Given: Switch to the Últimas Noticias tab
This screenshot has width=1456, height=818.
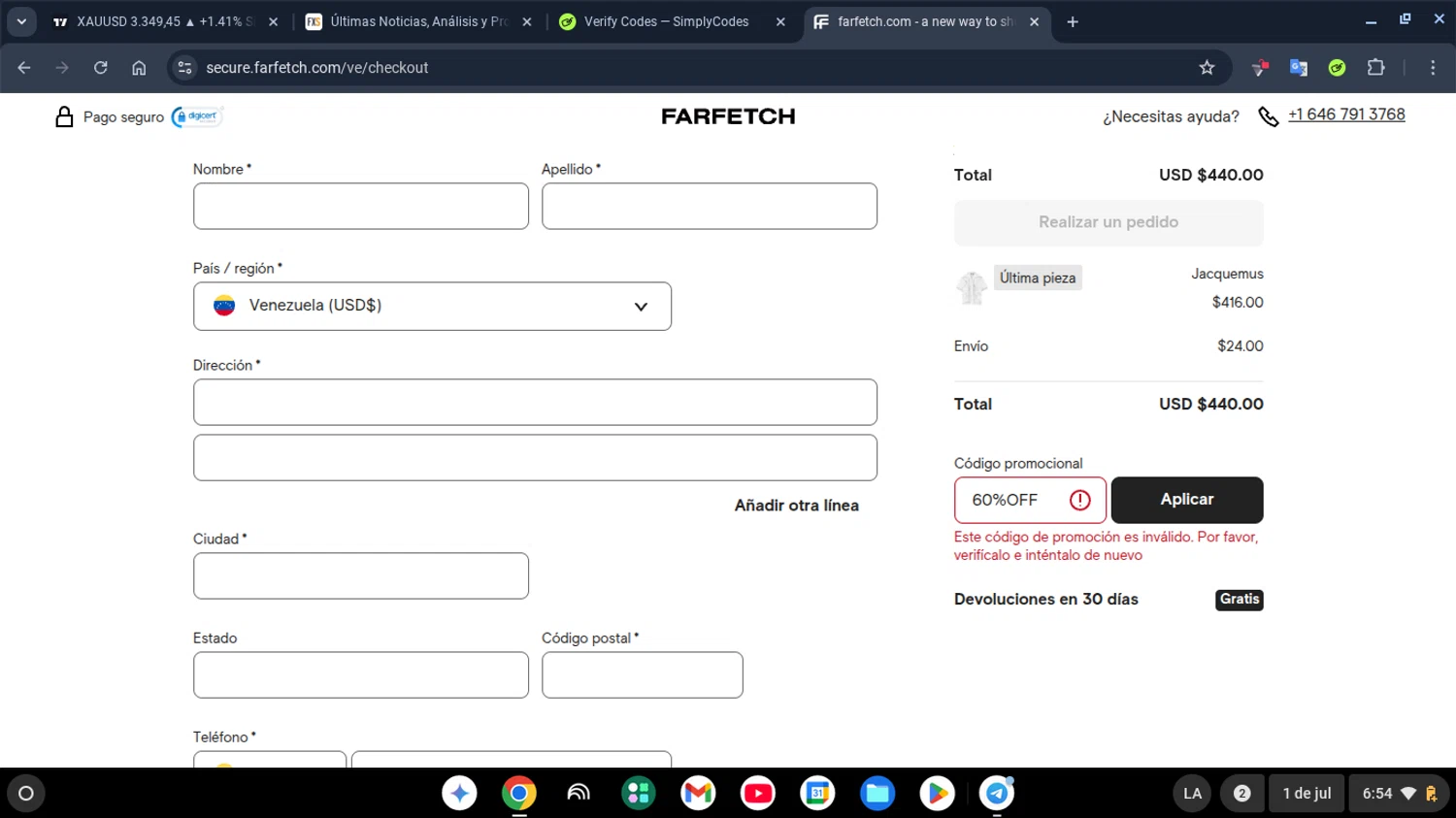Looking at the screenshot, I should [x=417, y=21].
